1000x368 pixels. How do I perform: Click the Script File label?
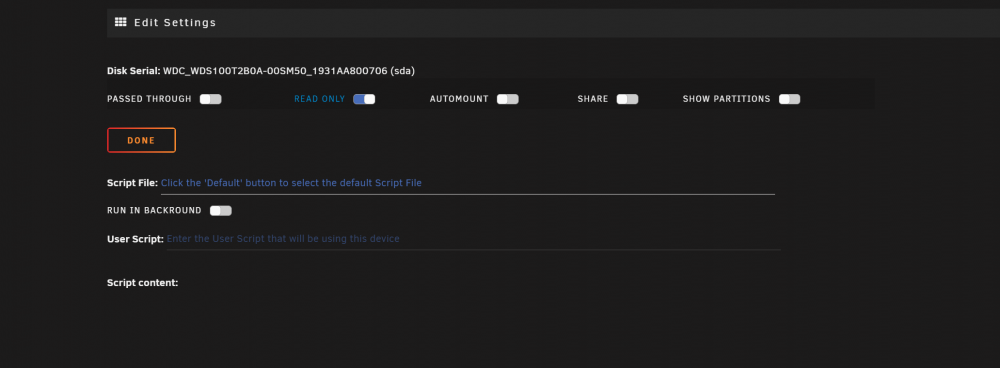132,183
